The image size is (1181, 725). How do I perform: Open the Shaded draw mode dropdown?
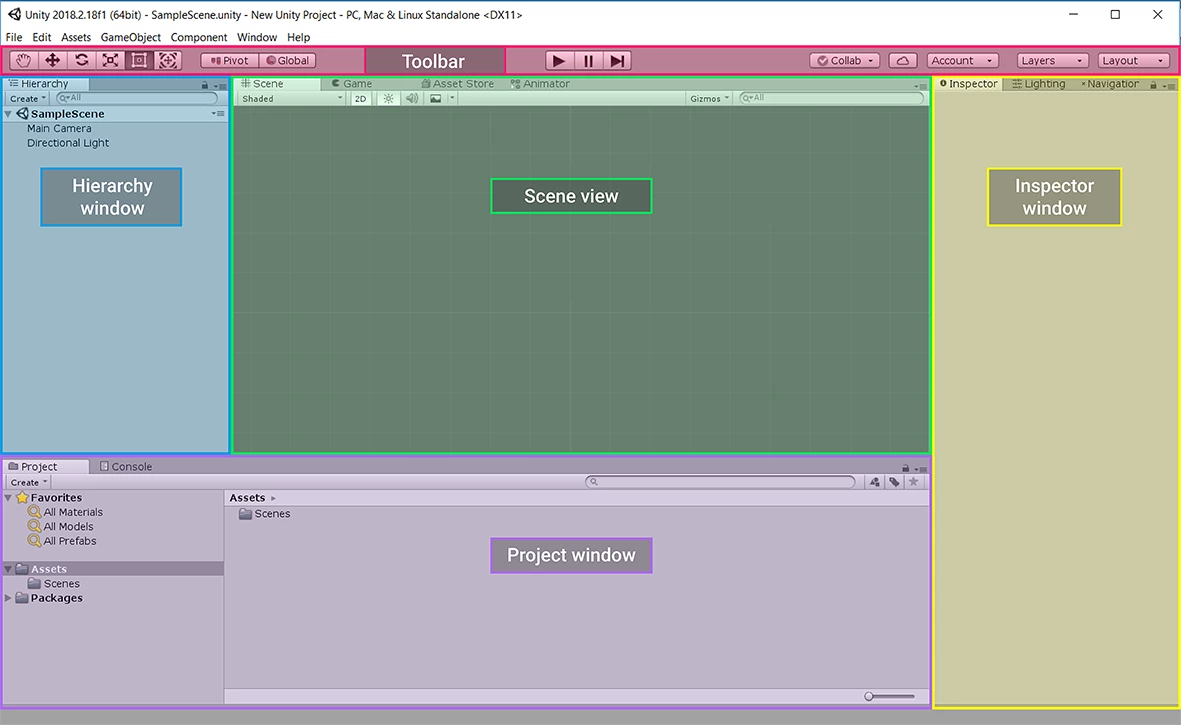[292, 99]
